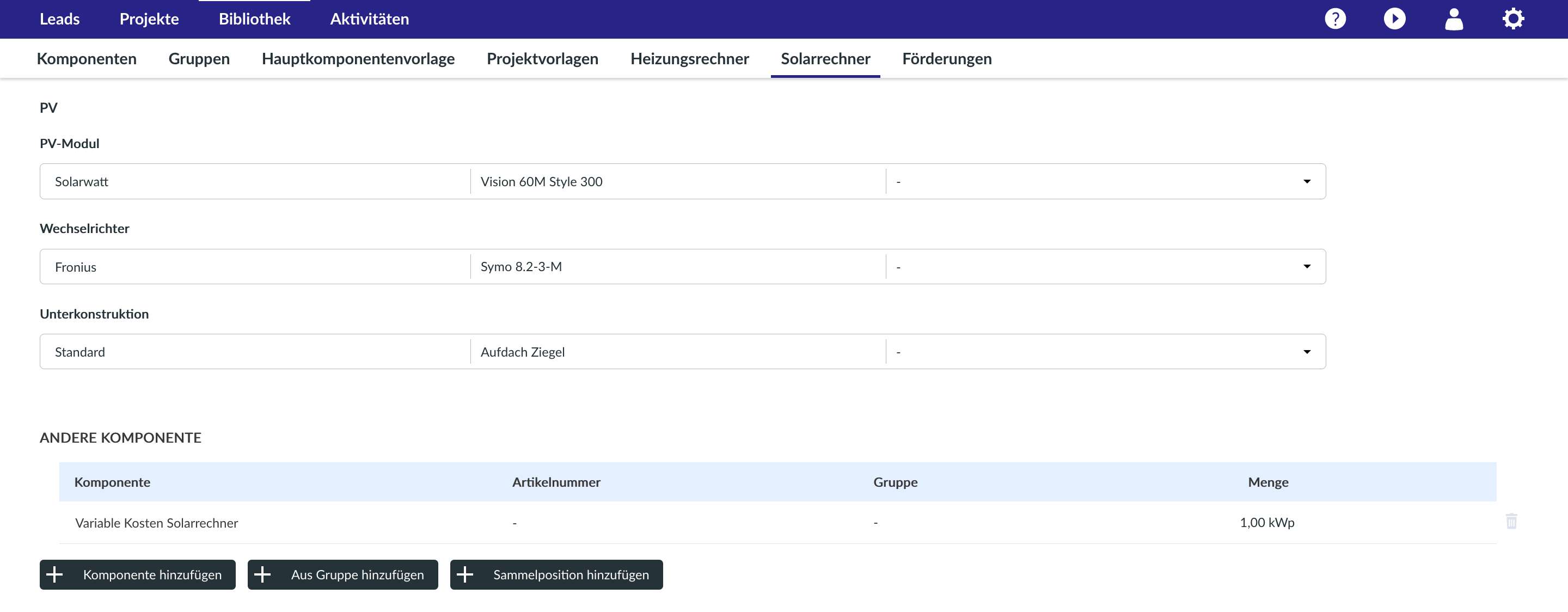Image resolution: width=1568 pixels, height=612 pixels.
Task: Switch to the Heizungsrechner tab
Action: pyautogui.click(x=689, y=59)
